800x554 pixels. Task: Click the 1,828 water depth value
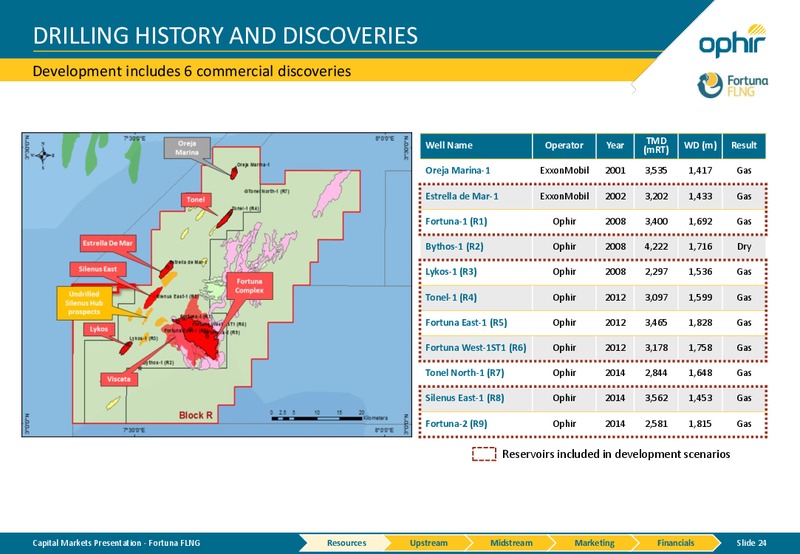coord(700,322)
